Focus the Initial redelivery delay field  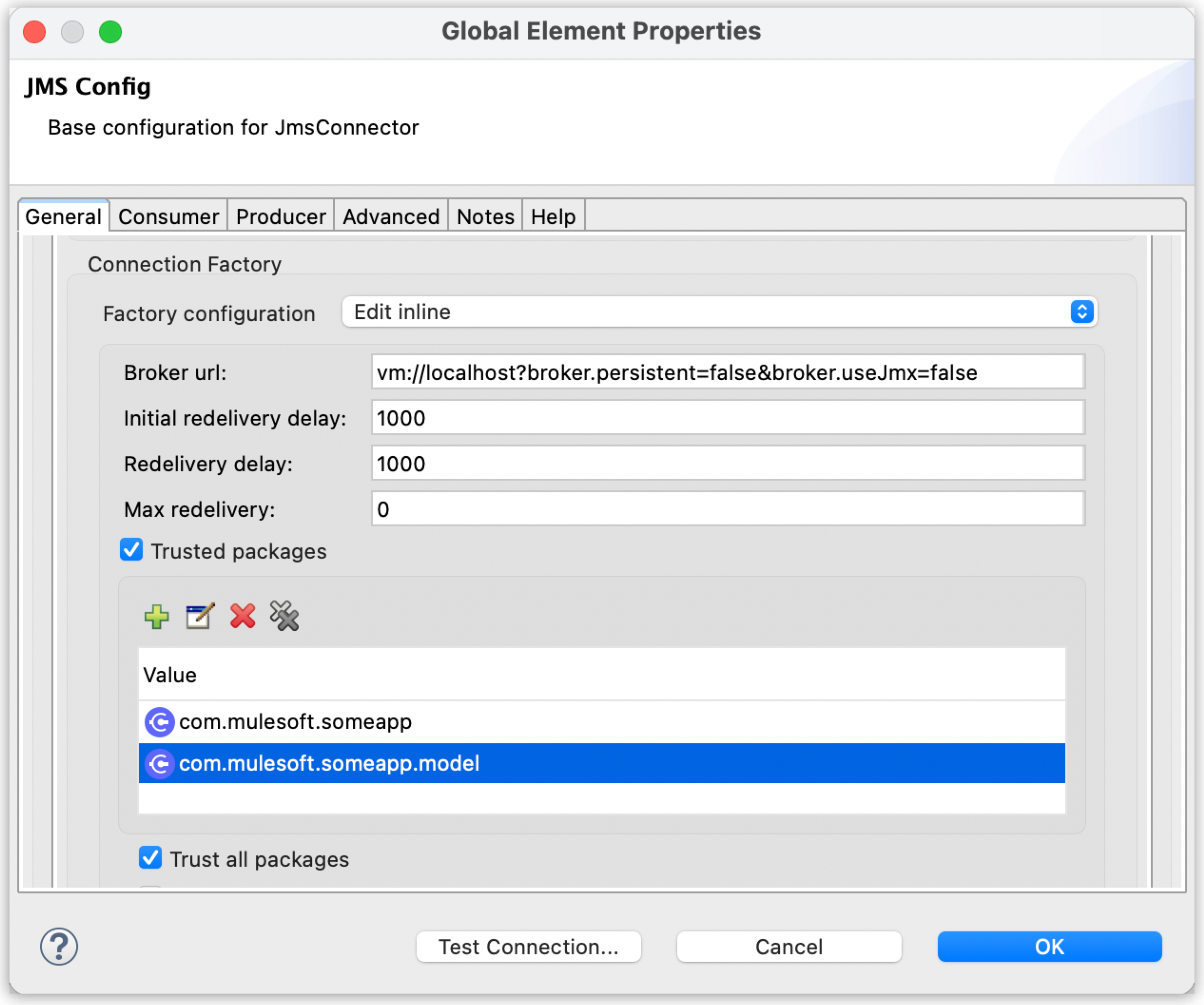tap(728, 418)
